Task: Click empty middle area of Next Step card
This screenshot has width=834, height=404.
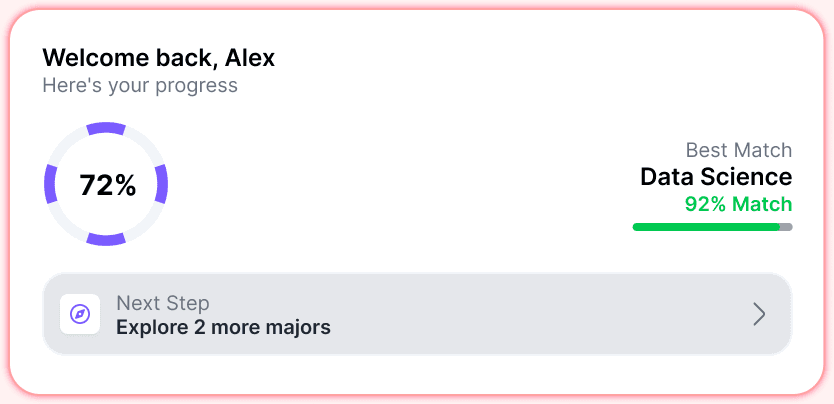Action: [532, 314]
